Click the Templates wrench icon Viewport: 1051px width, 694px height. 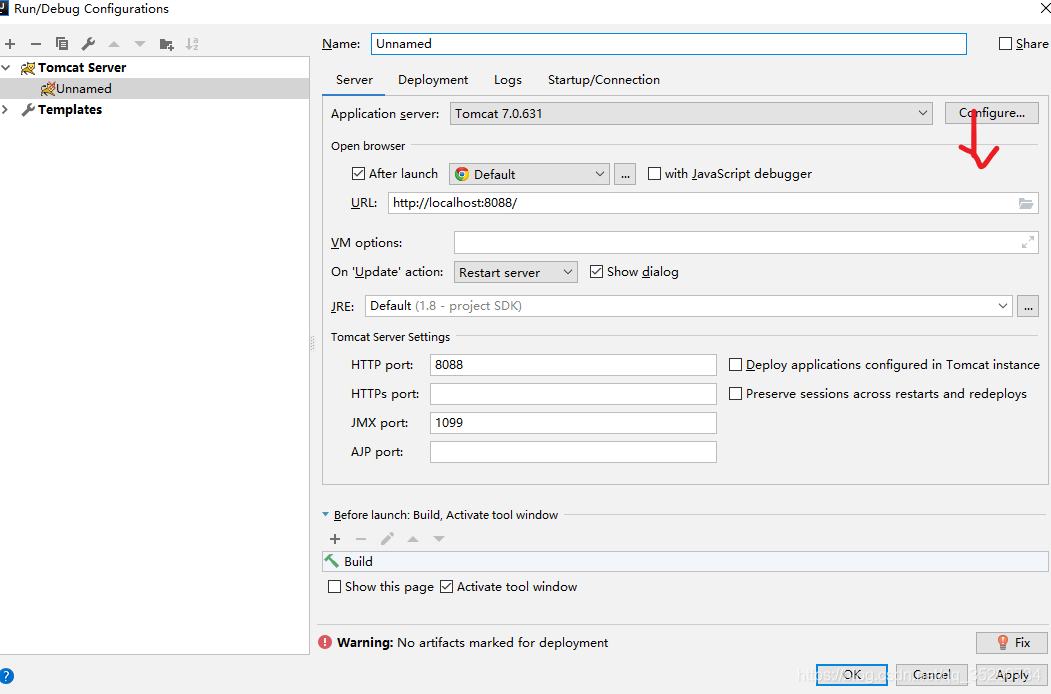(x=28, y=109)
